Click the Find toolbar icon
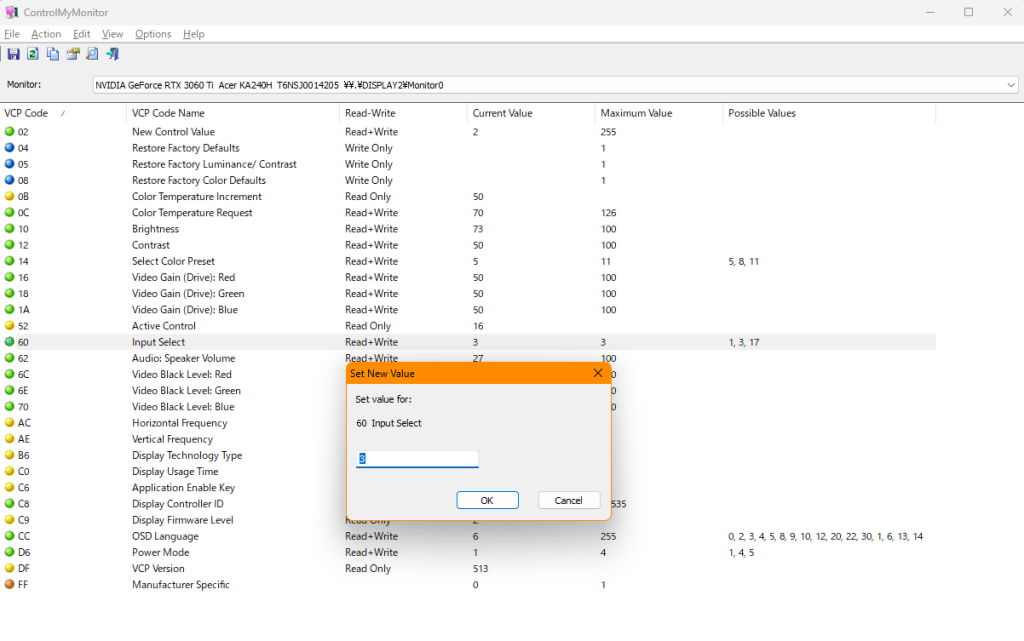 click(92, 54)
